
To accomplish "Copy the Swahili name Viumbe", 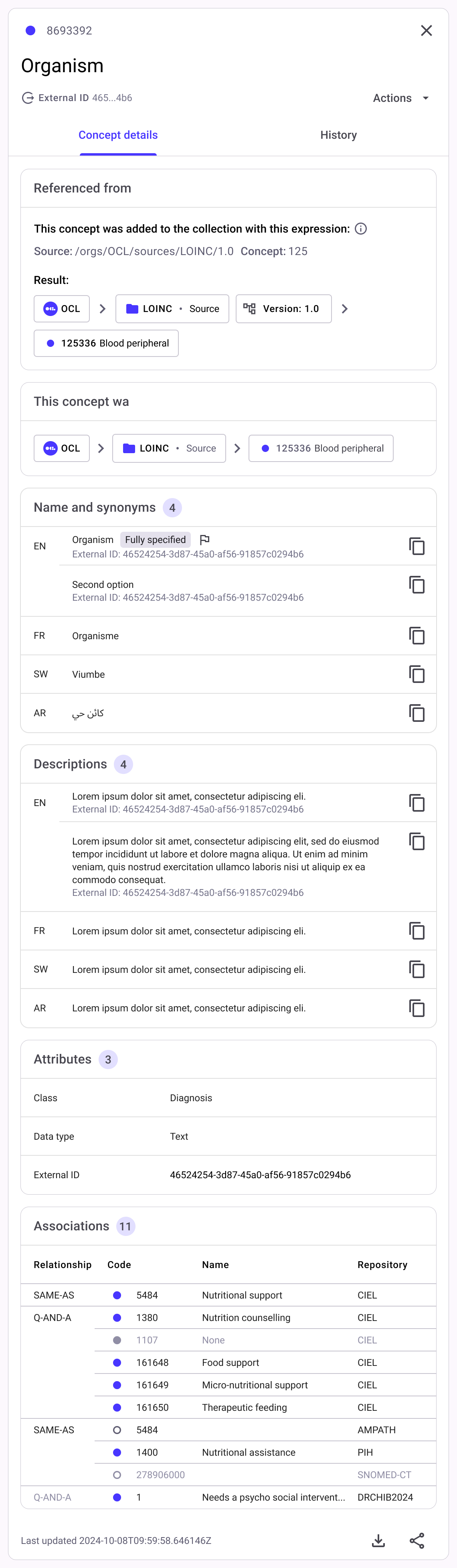I will click(x=417, y=674).
